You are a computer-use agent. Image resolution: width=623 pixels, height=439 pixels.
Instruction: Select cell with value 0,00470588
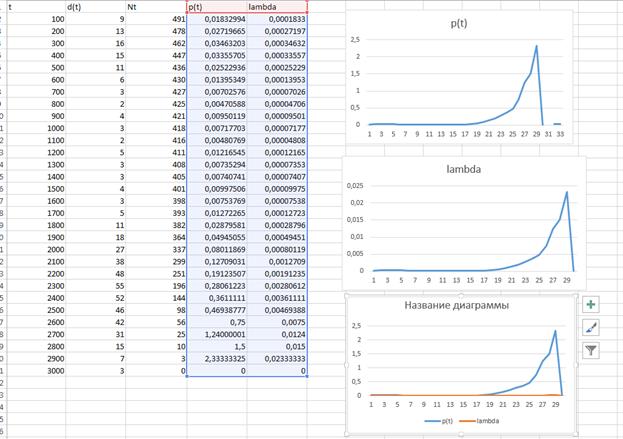tap(217, 104)
